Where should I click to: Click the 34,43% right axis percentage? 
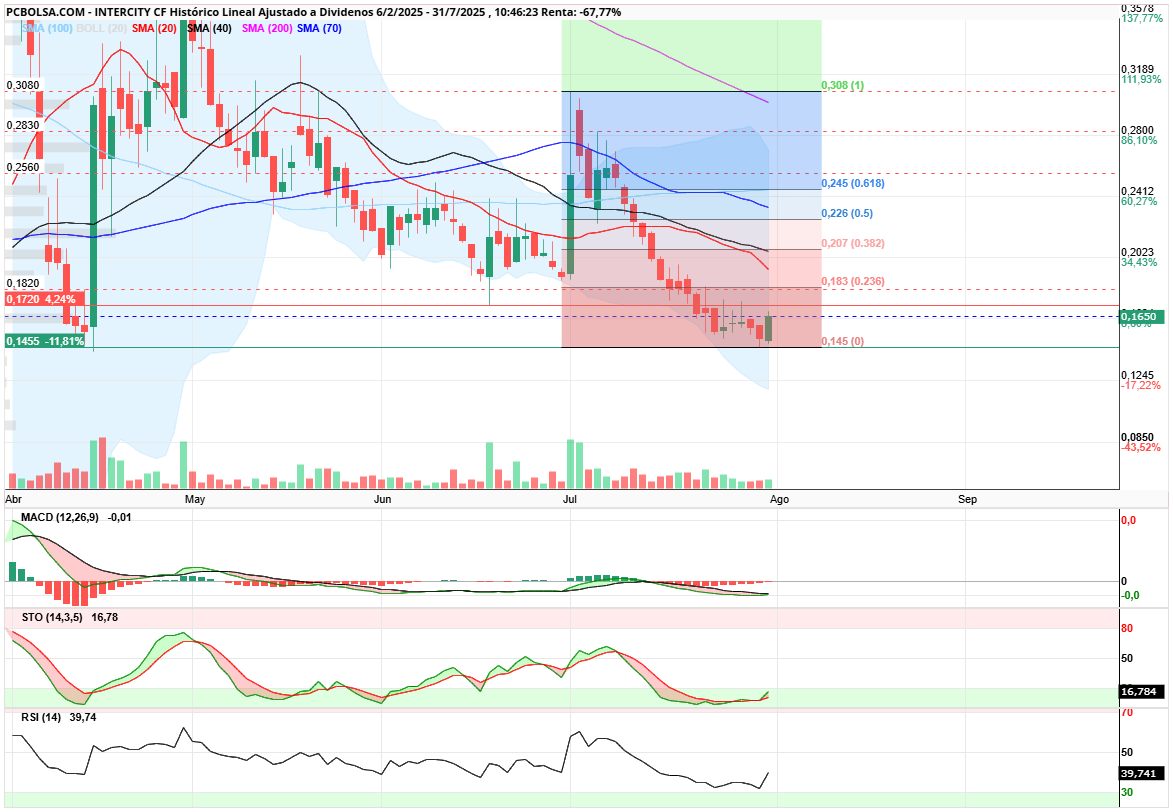(x=1139, y=263)
